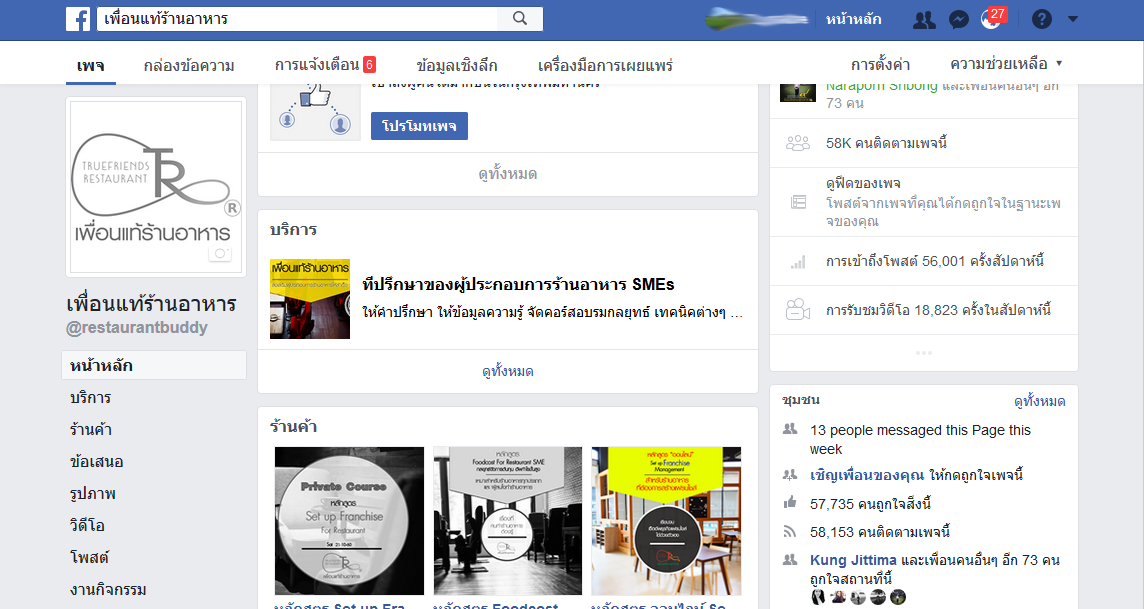This screenshot has height=609, width=1144.
Task: Open the Foodcost For Restaurant SME product image
Action: pos(508,521)
